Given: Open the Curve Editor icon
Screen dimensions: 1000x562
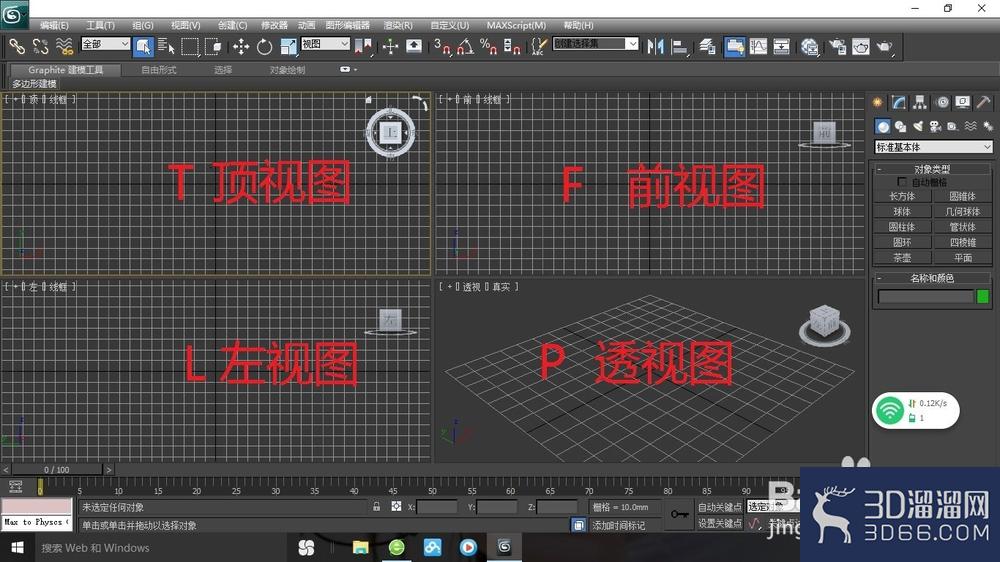Looking at the screenshot, I should tap(758, 46).
